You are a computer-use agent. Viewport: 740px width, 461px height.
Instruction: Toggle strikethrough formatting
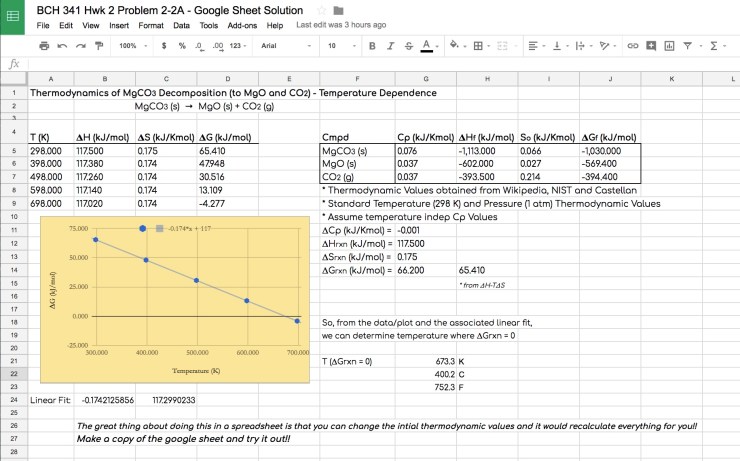(x=409, y=46)
